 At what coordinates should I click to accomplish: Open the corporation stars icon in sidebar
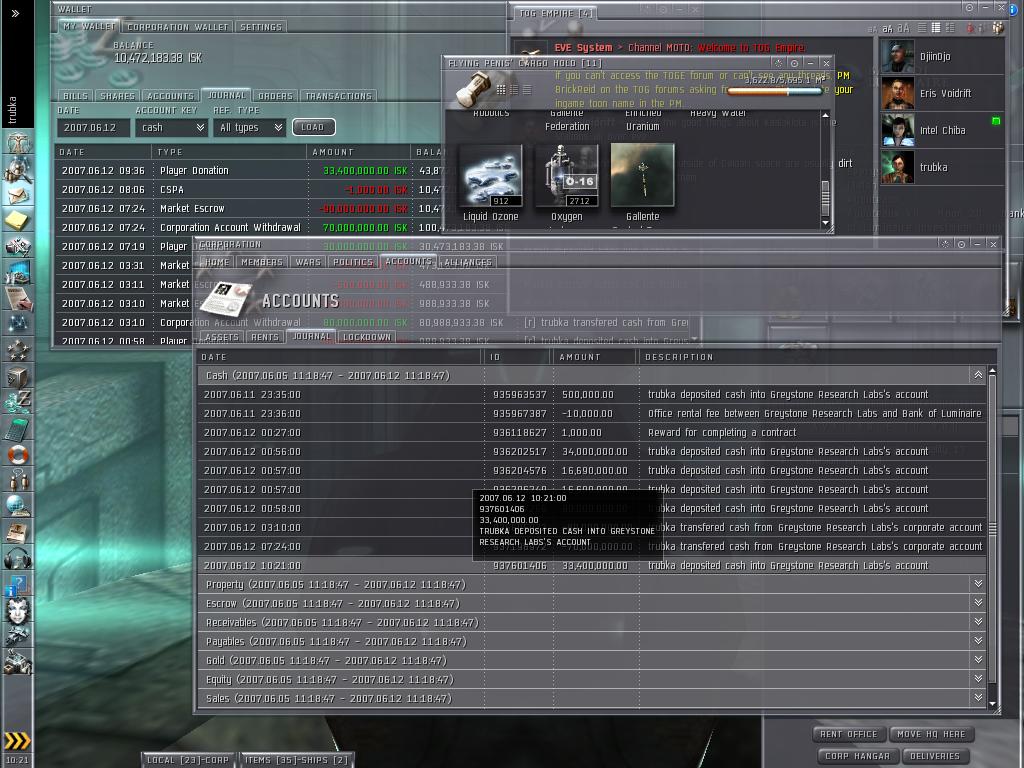18,350
